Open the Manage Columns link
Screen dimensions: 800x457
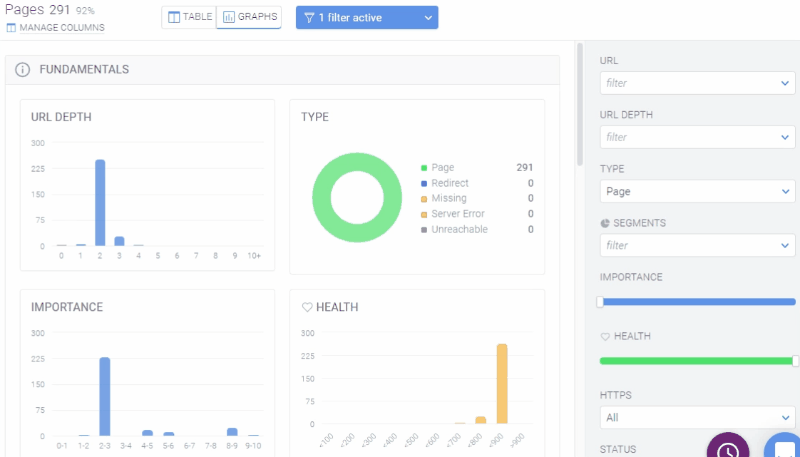[62, 28]
